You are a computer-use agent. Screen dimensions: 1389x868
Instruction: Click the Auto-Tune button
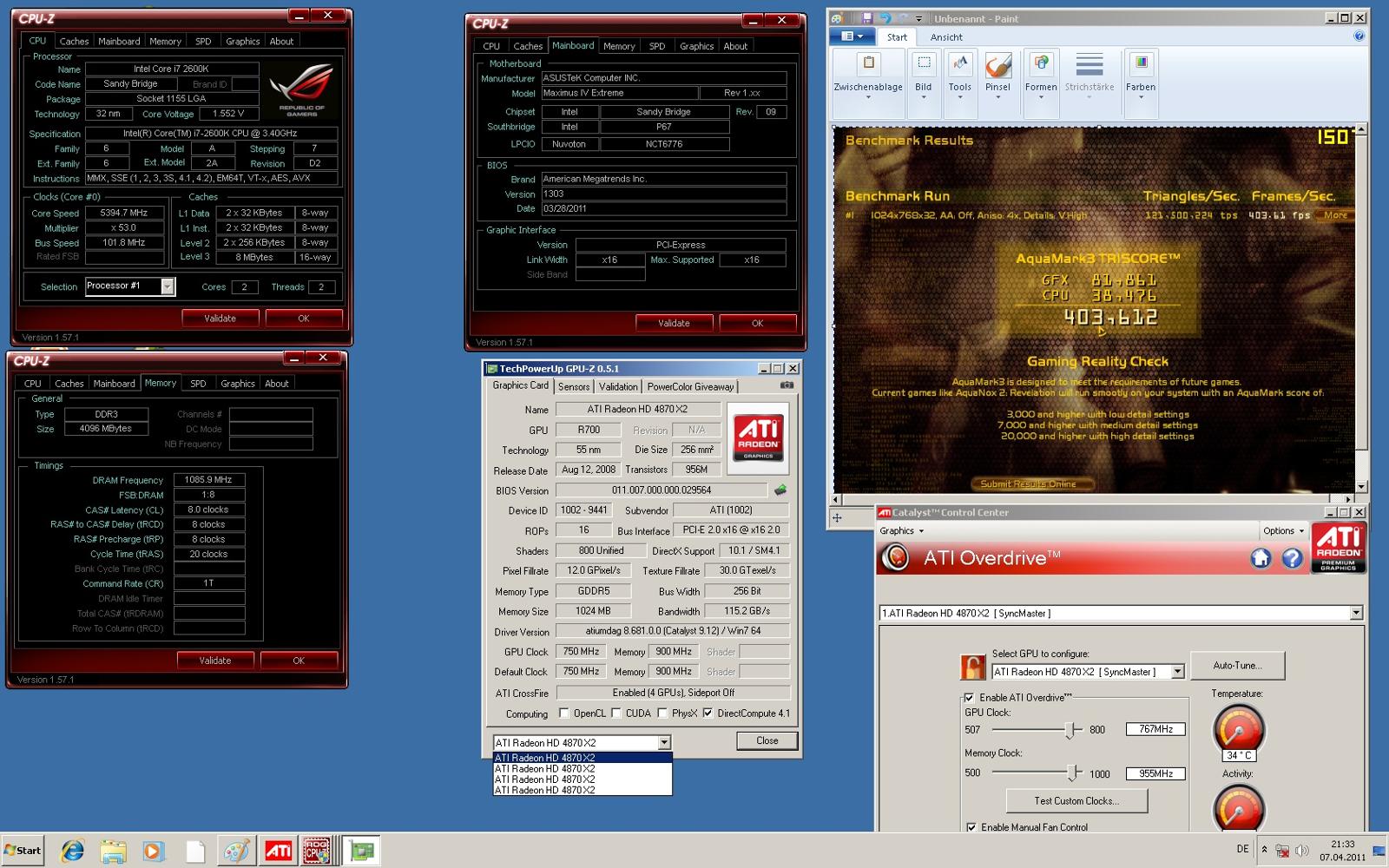pyautogui.click(x=1237, y=666)
